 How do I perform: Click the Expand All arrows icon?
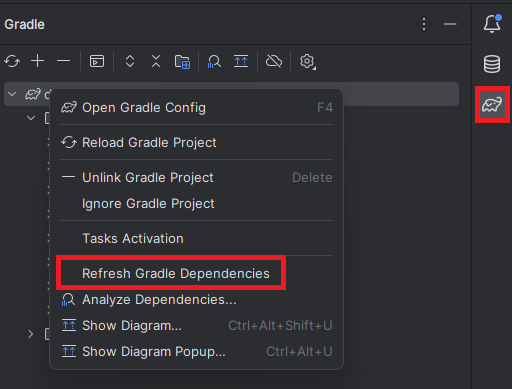130,61
